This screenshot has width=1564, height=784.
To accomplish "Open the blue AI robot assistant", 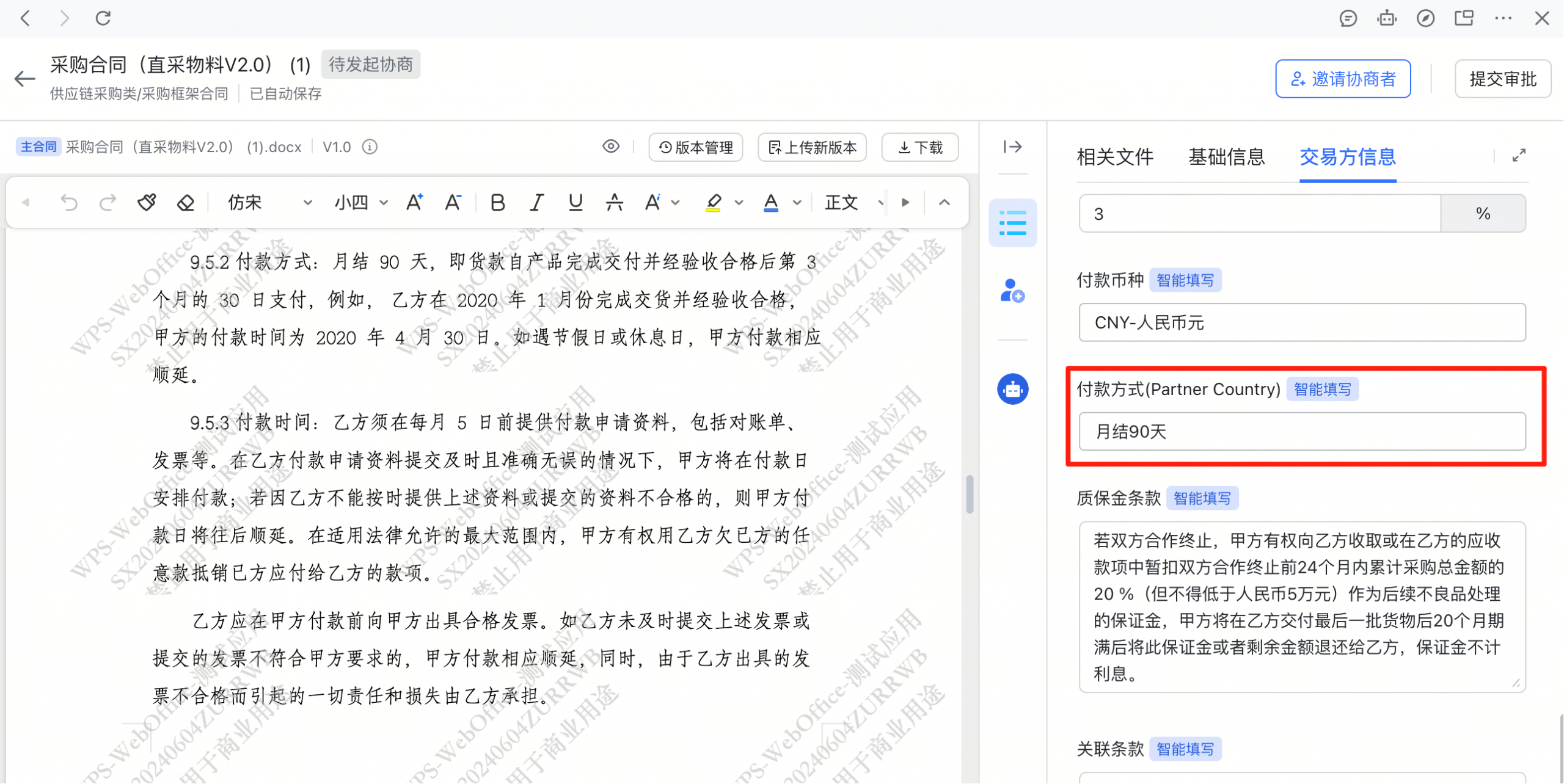I will (1012, 389).
